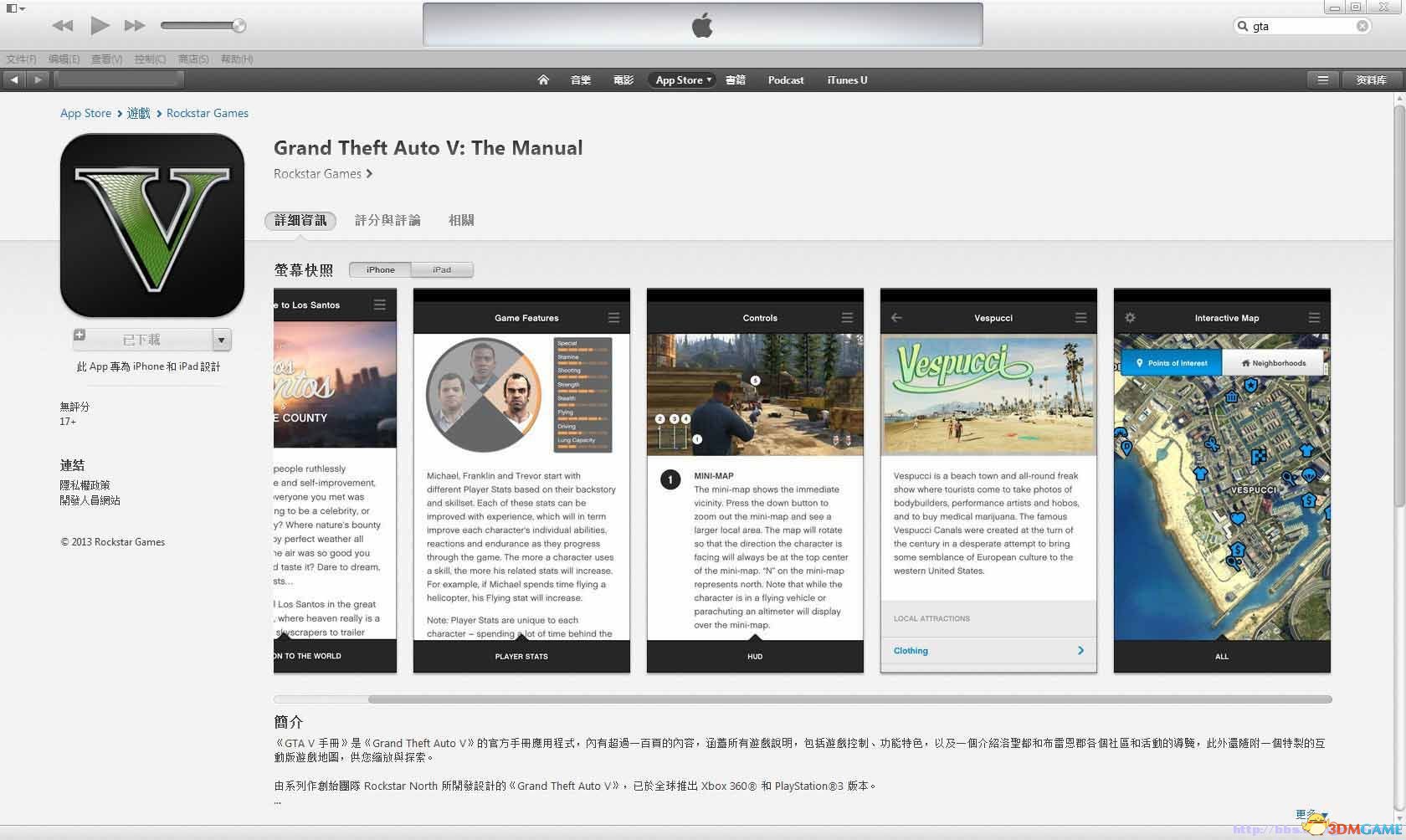Click hamburger icon in Vespucci screenshot
The height and width of the screenshot is (840, 1406).
[x=1080, y=318]
